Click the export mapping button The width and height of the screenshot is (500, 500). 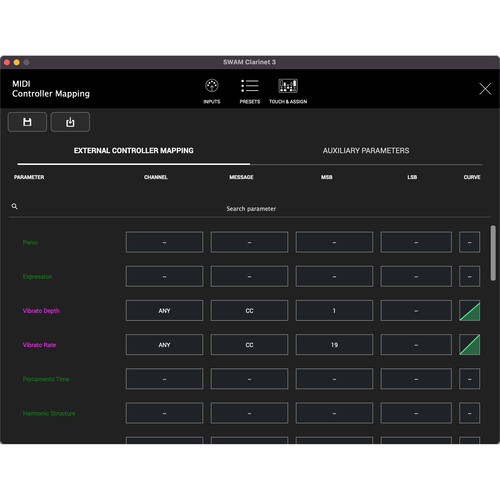pyautogui.click(x=70, y=122)
